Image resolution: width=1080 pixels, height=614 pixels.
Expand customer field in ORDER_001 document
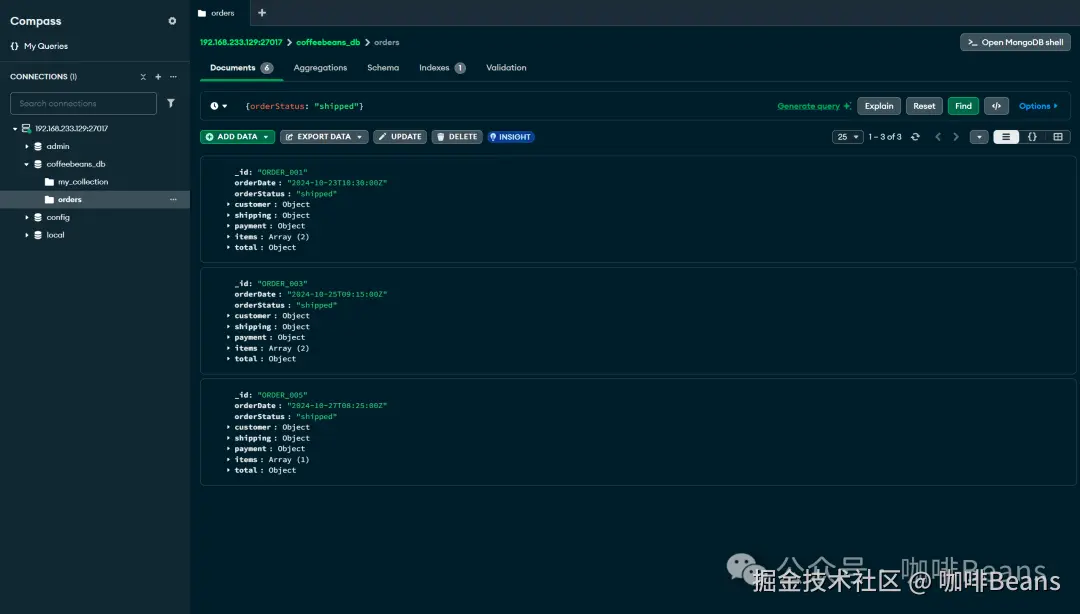pos(228,205)
